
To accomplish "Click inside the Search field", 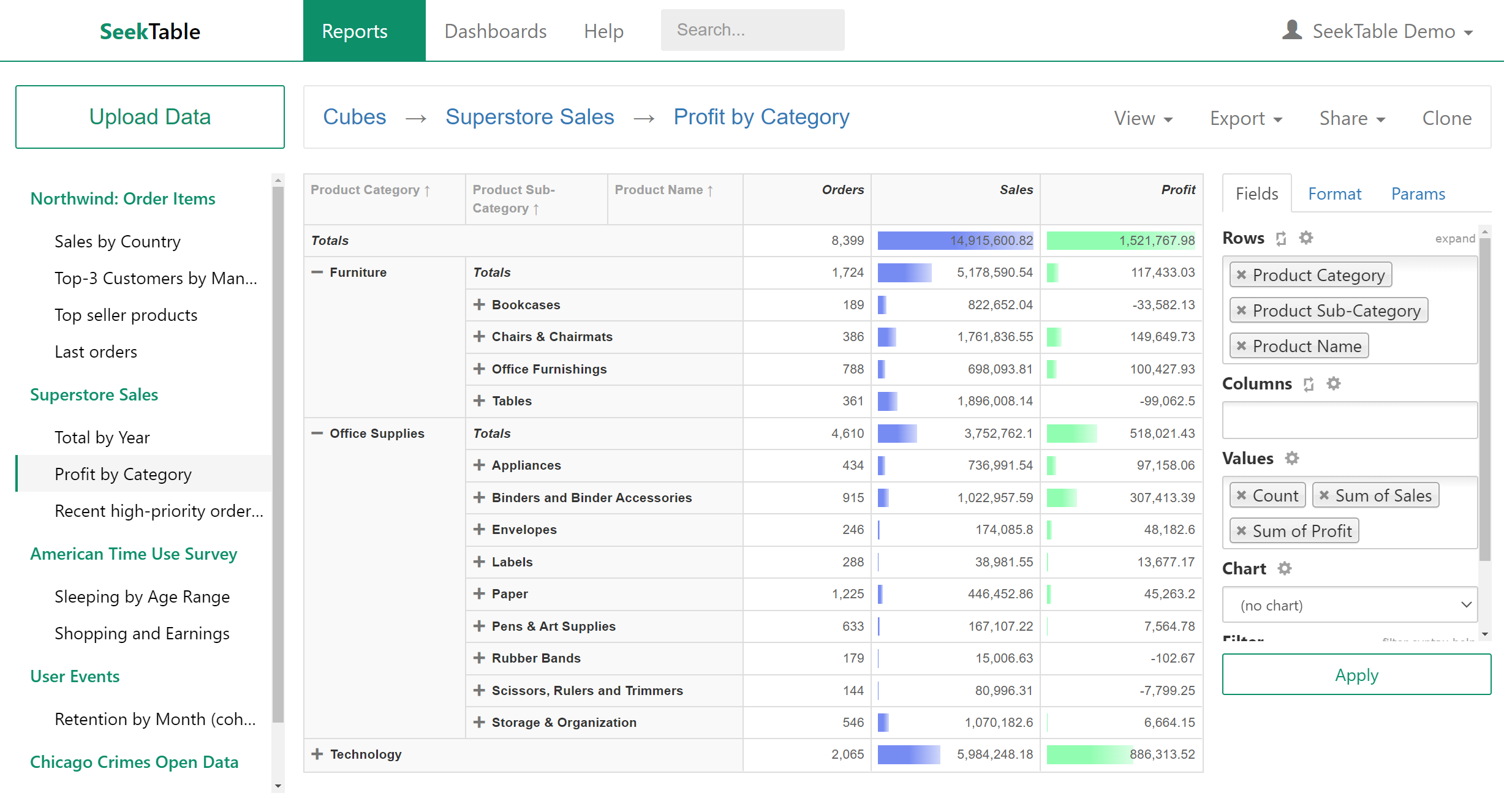I will pyautogui.click(x=752, y=29).
